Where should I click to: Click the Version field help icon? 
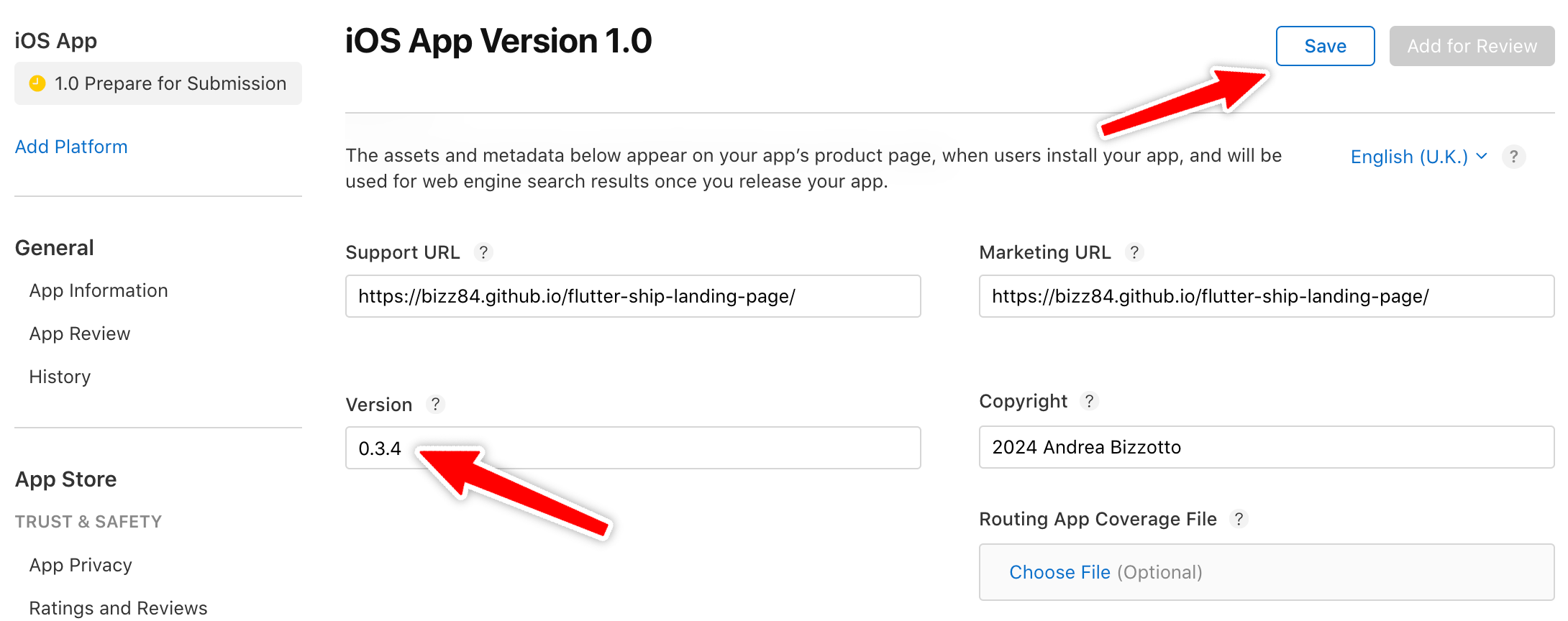tap(435, 404)
